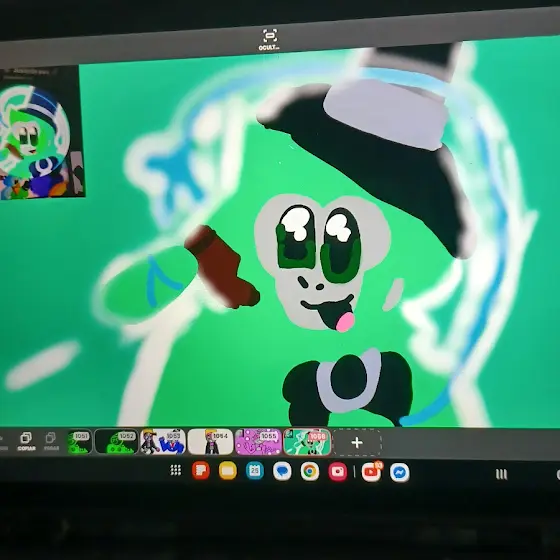Launch Google Chrome from taskbar
Image resolution: width=560 pixels, height=560 pixels.
(x=310, y=472)
